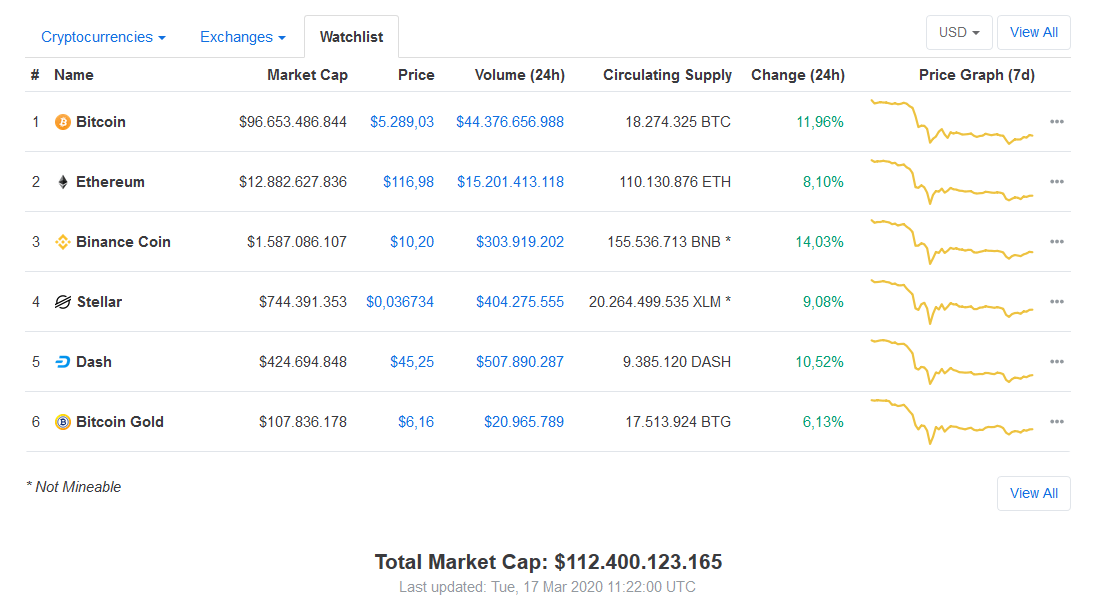Viewport: 1107px width, 606px height.
Task: Open the three-dot menu for Dash row
Action: click(x=1056, y=362)
